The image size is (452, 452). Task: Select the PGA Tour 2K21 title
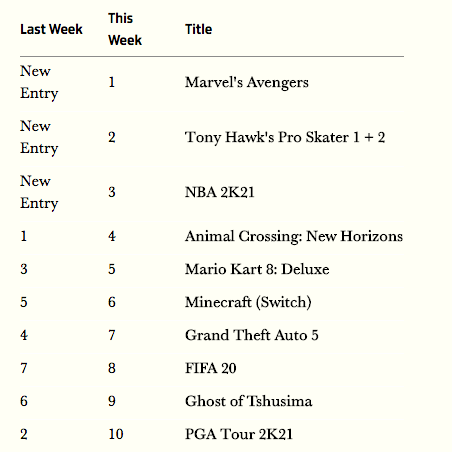pos(239,434)
